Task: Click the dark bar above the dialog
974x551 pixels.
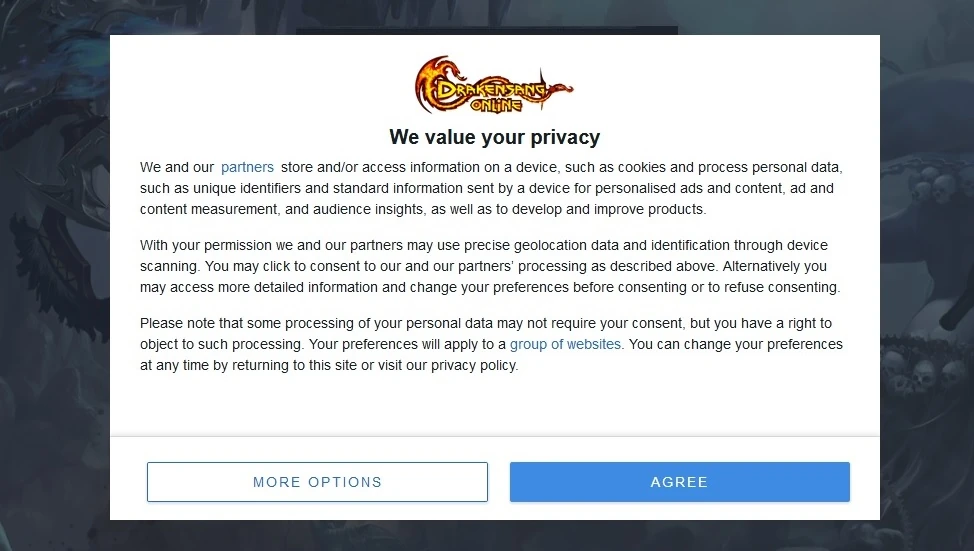Action: (x=486, y=30)
